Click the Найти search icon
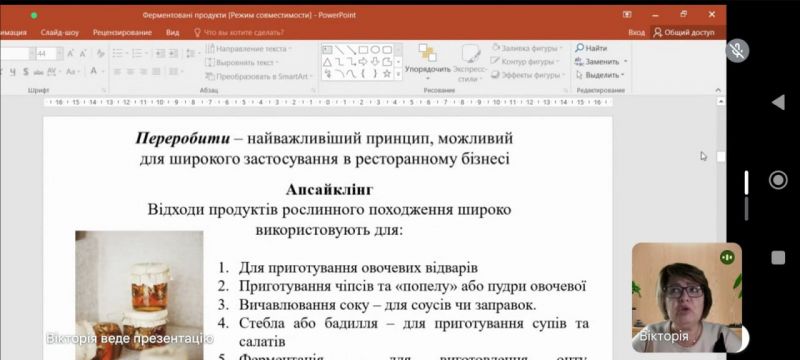 [x=579, y=48]
